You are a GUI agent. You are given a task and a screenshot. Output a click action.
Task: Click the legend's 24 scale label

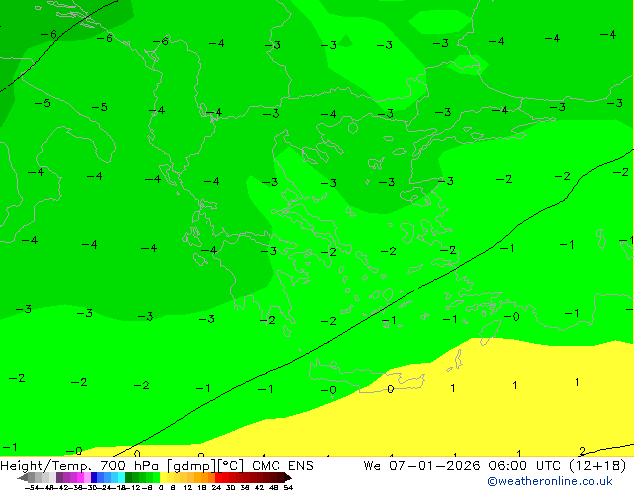[x=216, y=487]
